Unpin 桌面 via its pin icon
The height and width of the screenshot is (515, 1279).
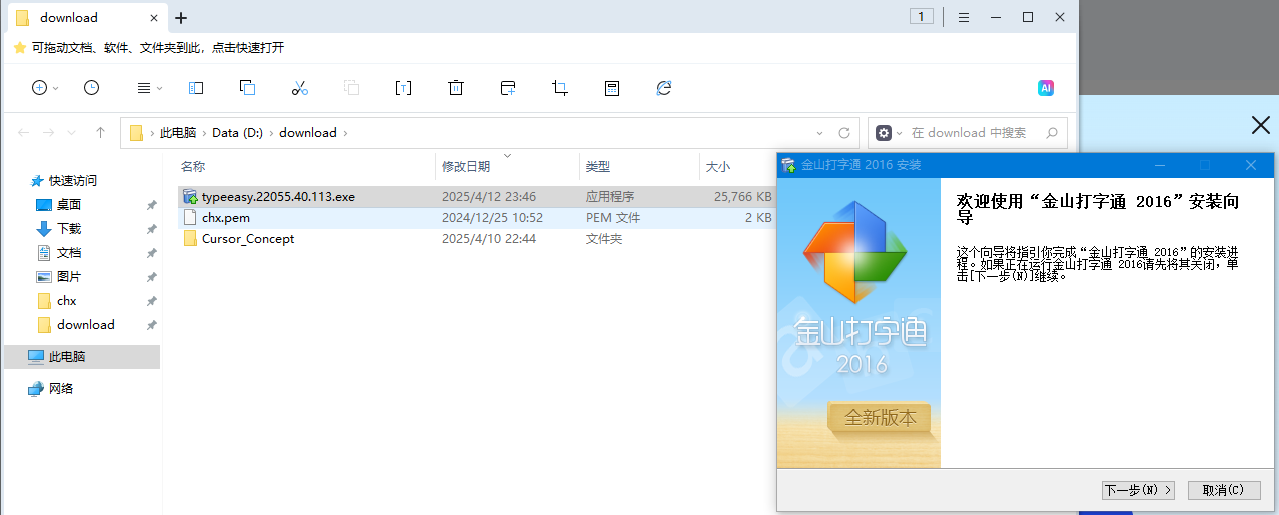click(151, 205)
